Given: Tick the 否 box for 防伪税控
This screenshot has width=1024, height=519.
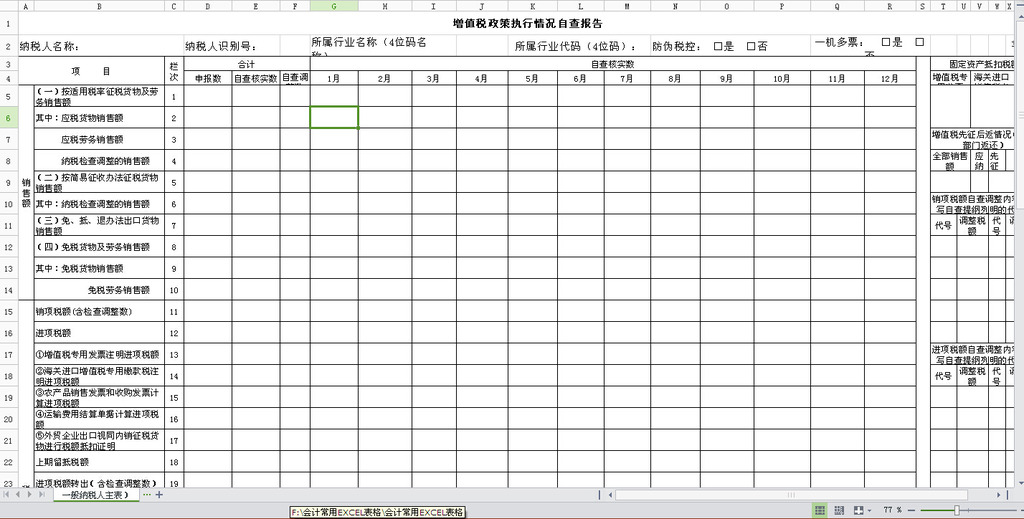Looking at the screenshot, I should coord(751,46).
